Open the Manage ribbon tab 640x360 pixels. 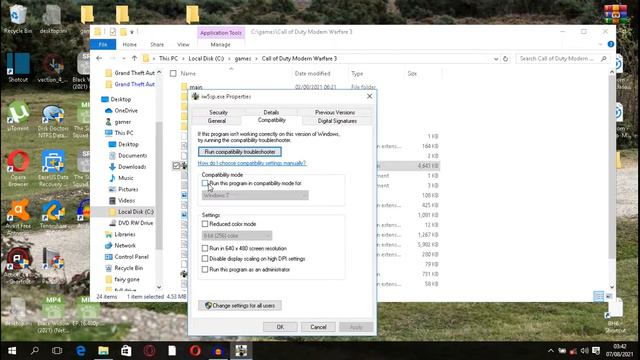tap(220, 44)
